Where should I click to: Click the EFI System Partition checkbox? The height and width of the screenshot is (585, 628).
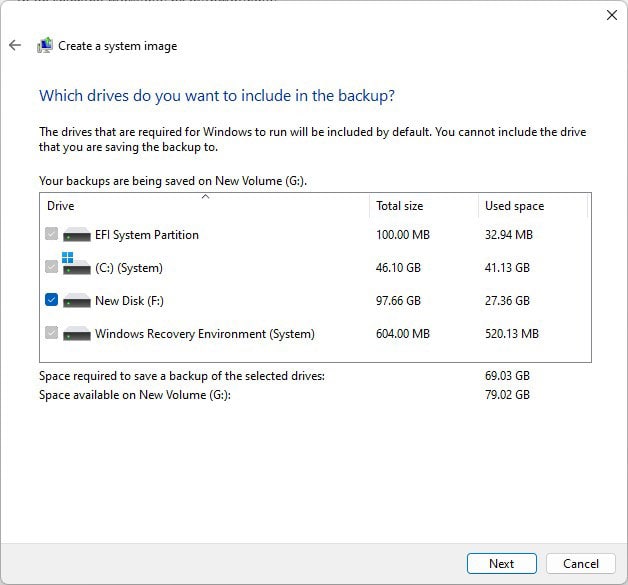[51, 234]
